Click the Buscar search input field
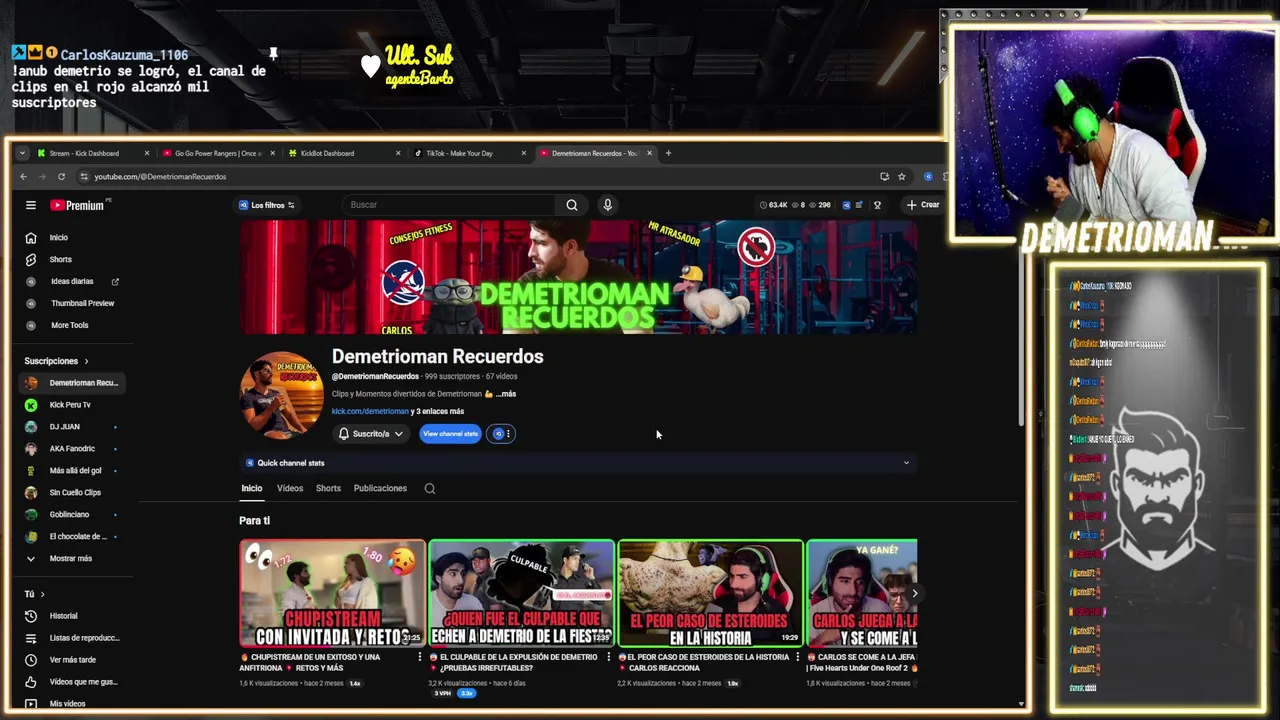This screenshot has height=720, width=1280. pos(450,205)
